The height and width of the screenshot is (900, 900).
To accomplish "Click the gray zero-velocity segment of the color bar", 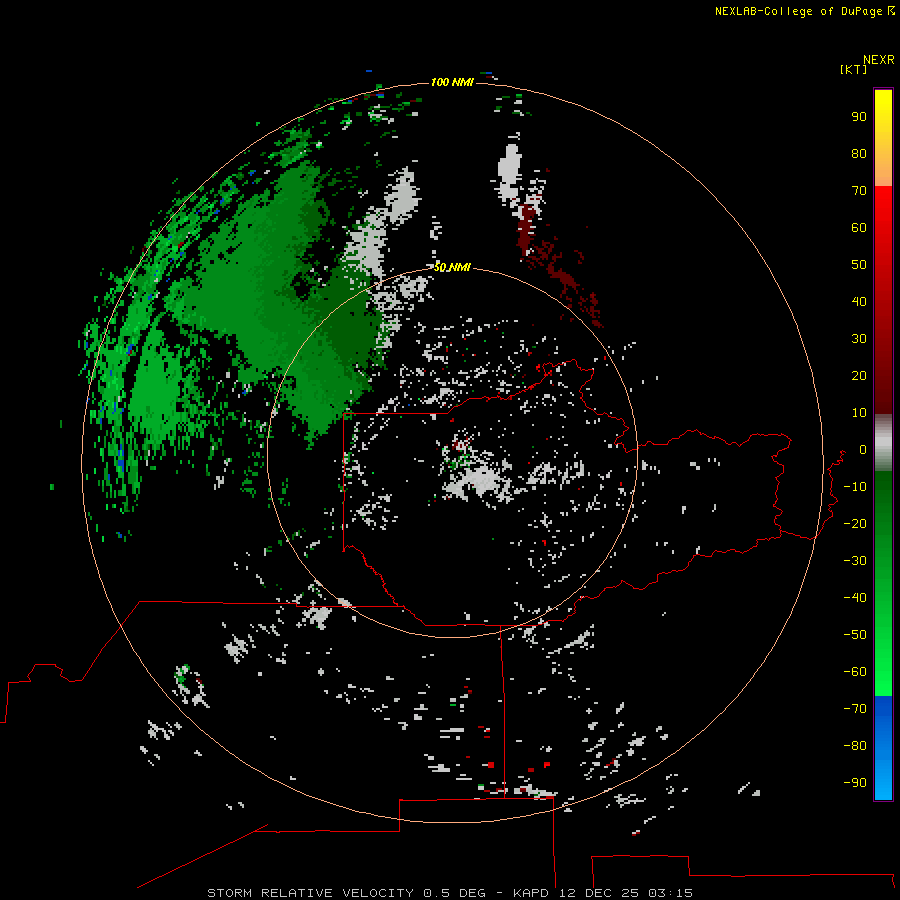I will point(883,443).
